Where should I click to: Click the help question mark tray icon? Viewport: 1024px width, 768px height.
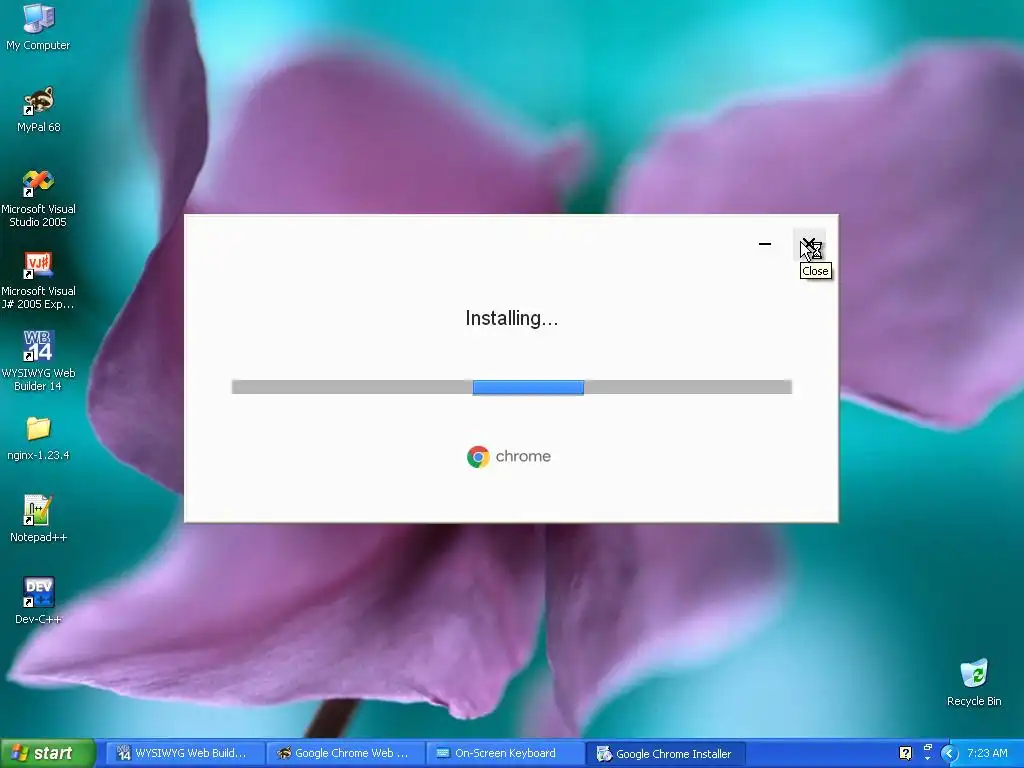pyautogui.click(x=905, y=753)
